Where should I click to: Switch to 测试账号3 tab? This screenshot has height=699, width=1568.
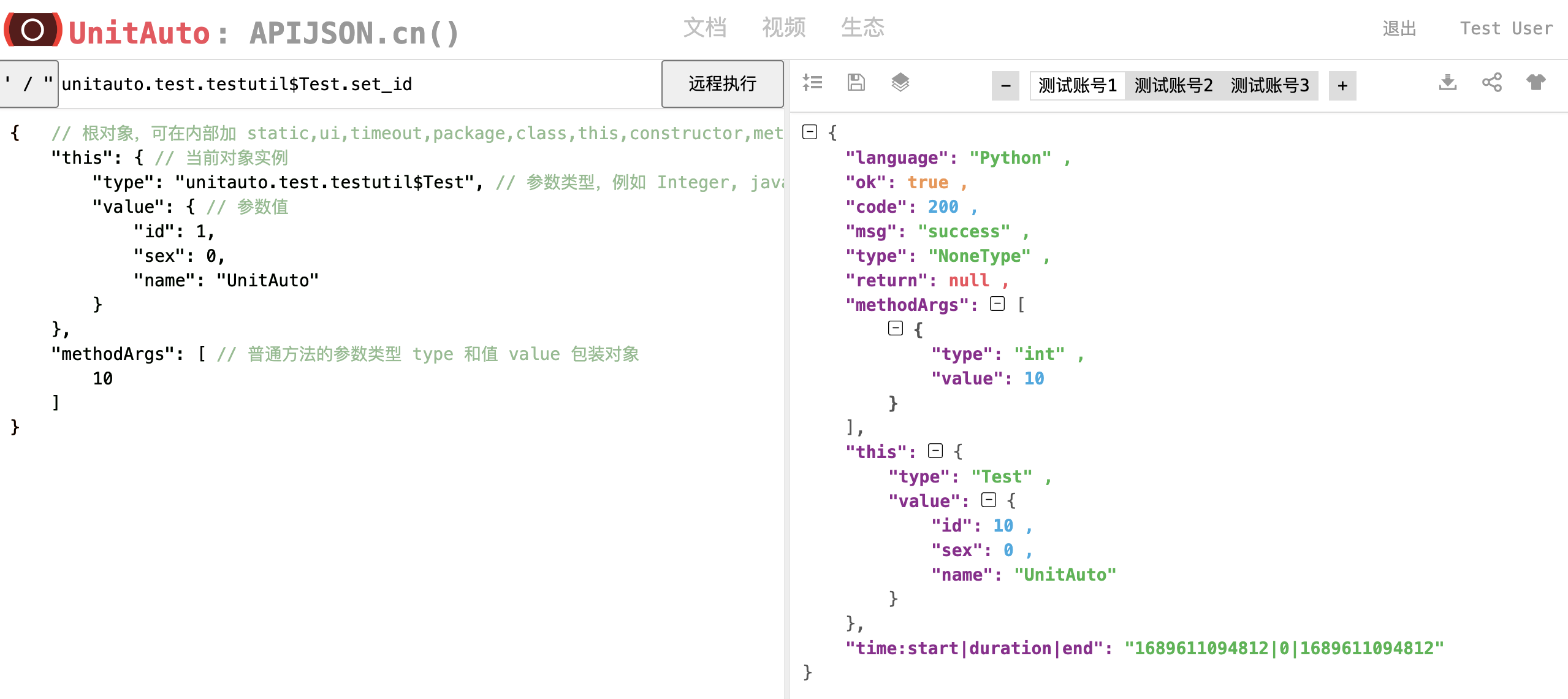(x=1269, y=85)
